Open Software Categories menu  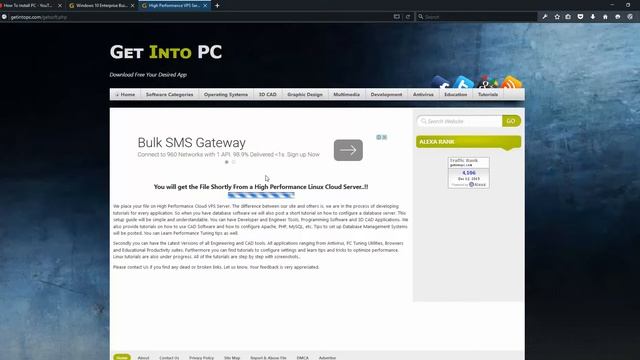click(169, 94)
